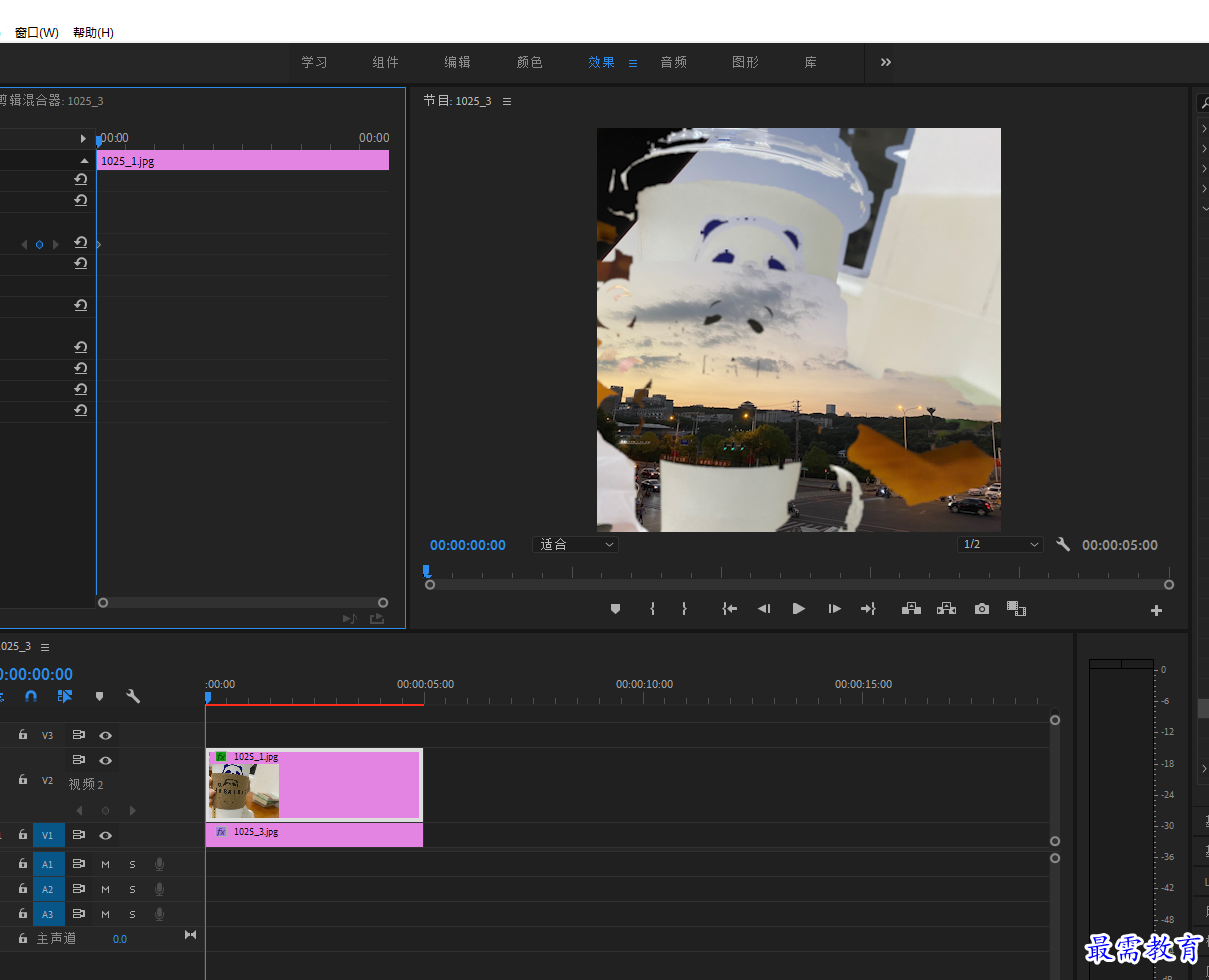
Task: Switch to the 组件 workspace
Action: click(385, 62)
